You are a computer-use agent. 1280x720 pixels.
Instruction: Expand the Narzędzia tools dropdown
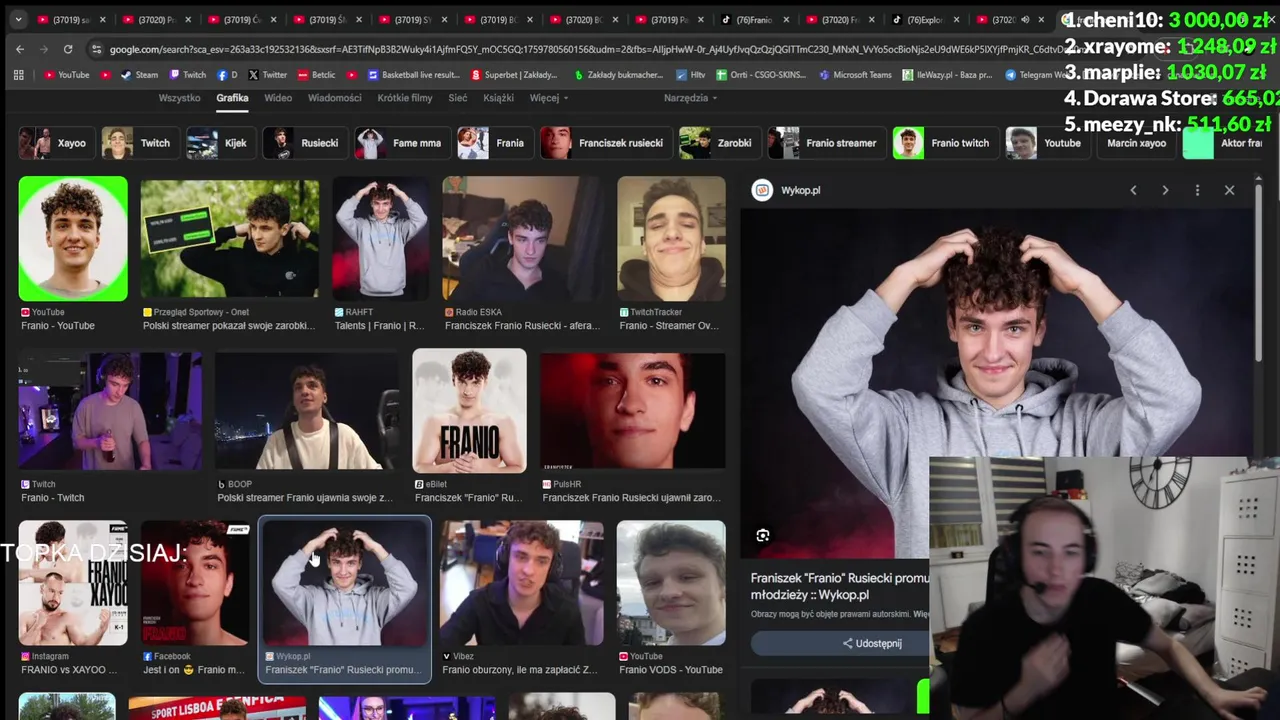pos(690,98)
